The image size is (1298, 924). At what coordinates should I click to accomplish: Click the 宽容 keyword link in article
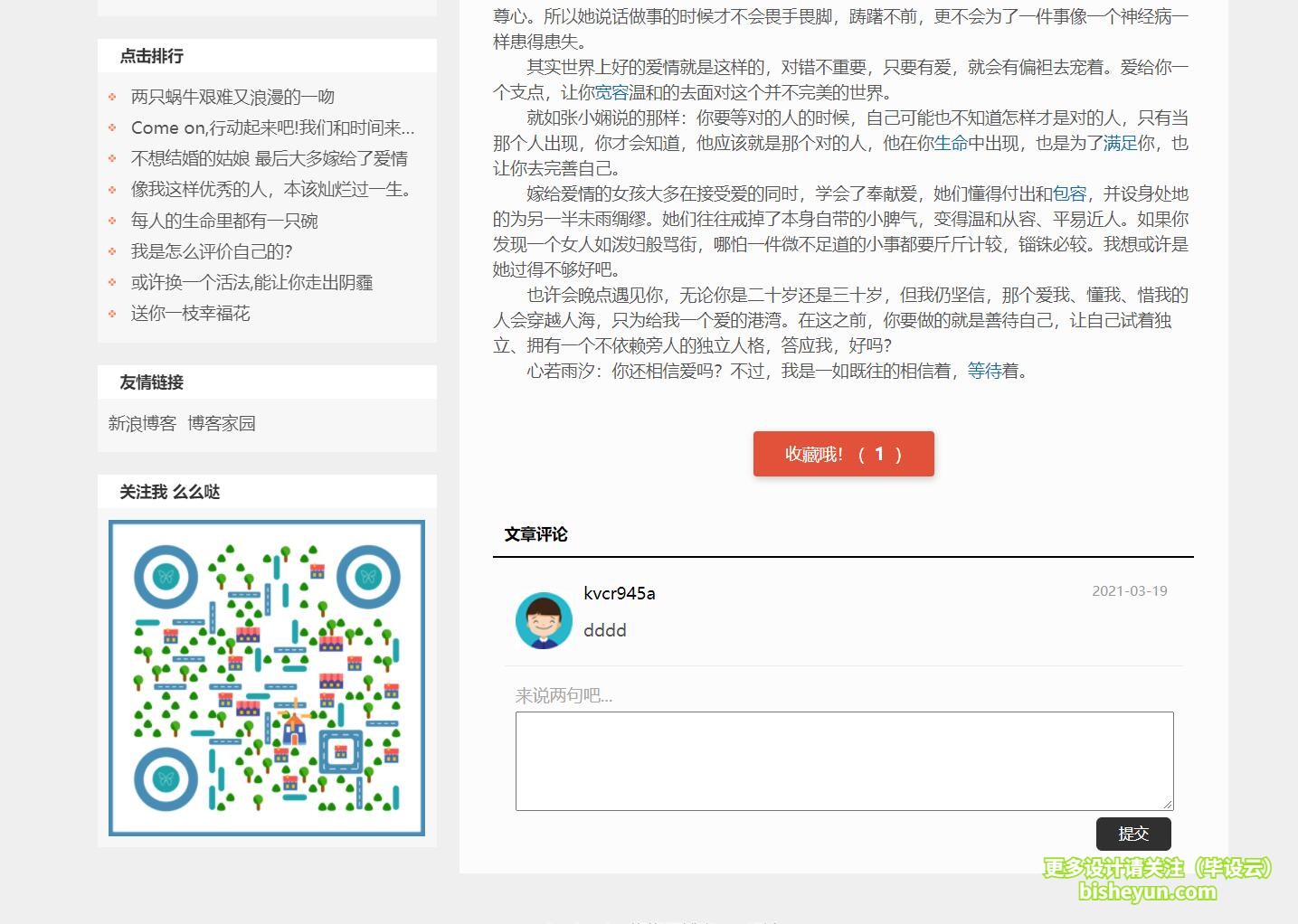point(611,92)
